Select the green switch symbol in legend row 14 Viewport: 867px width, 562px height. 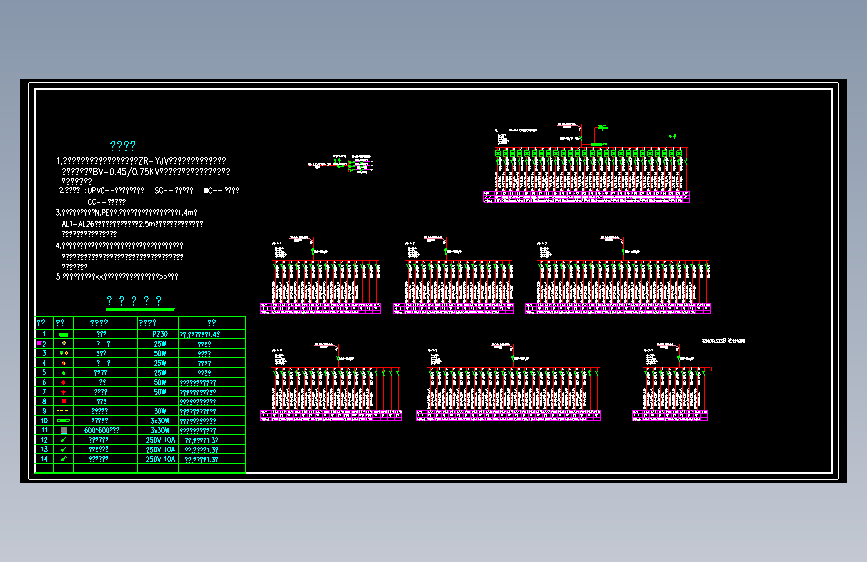pos(64,459)
